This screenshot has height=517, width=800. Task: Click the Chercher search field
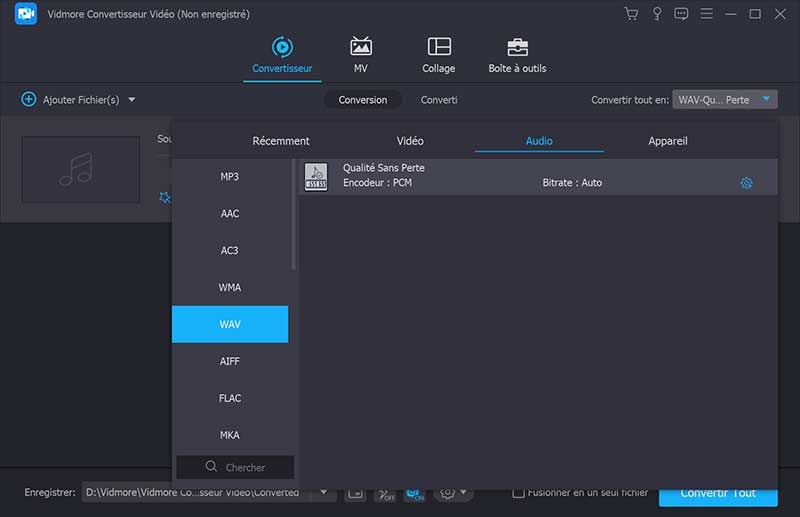[x=236, y=467]
